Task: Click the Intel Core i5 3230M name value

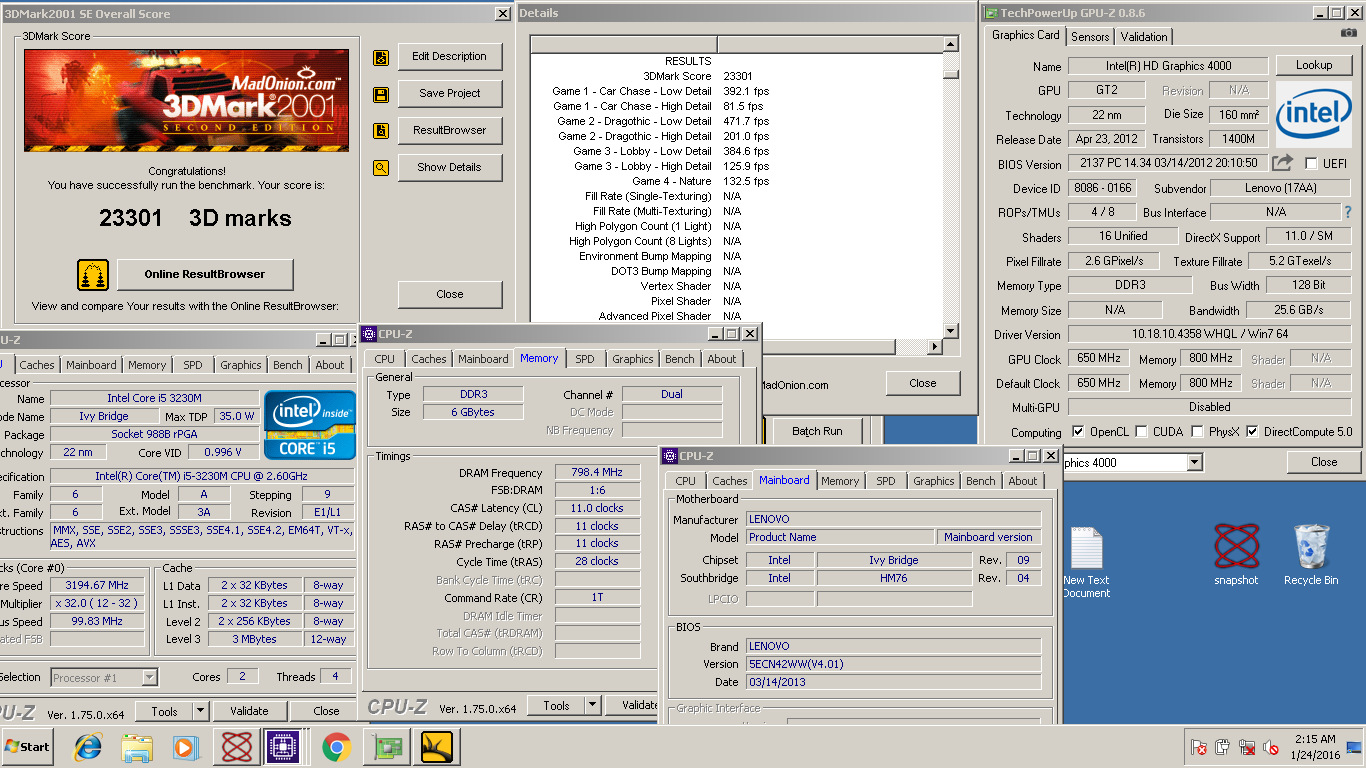Action: tap(154, 398)
